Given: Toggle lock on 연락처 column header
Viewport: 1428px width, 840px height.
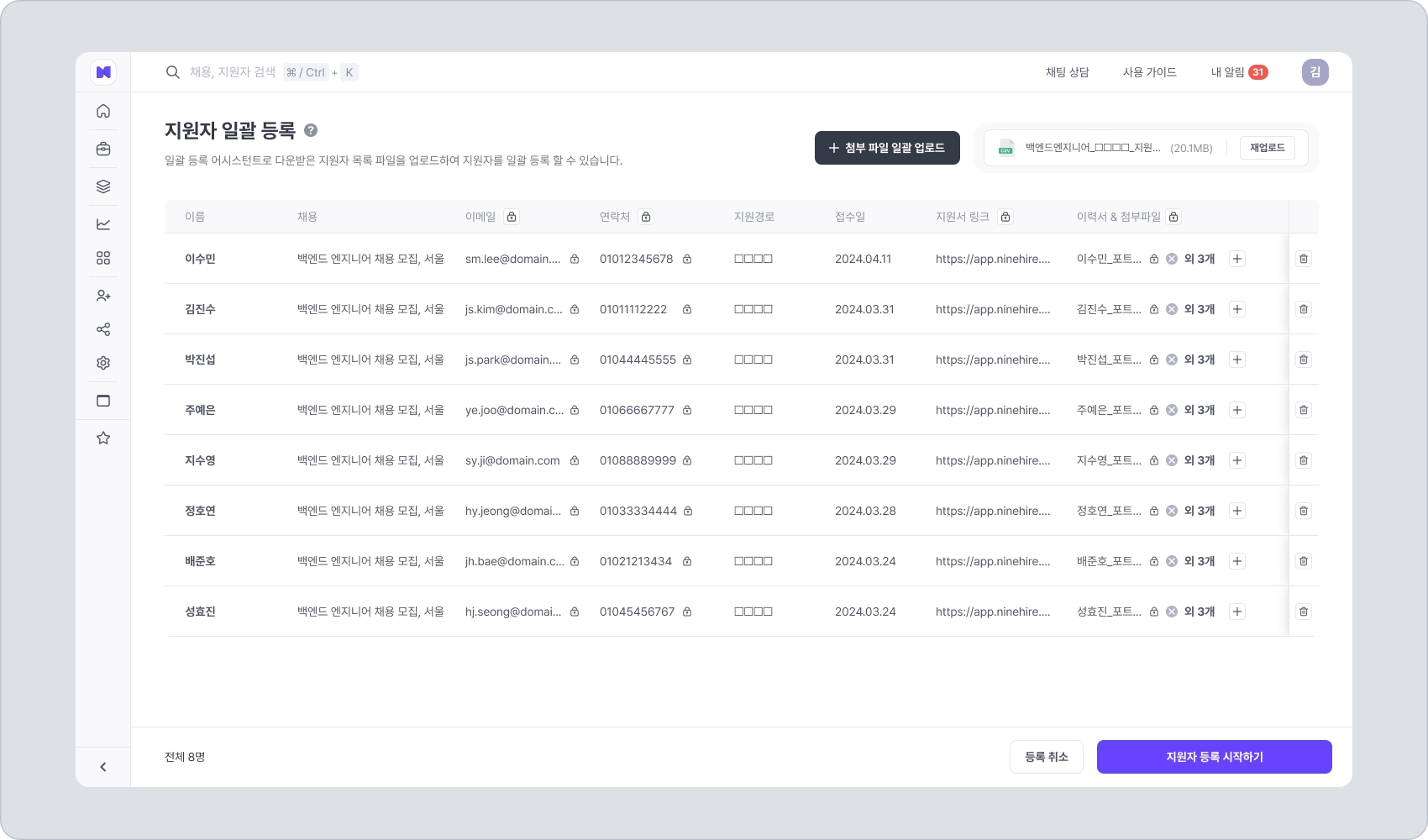Looking at the screenshot, I should tap(646, 217).
